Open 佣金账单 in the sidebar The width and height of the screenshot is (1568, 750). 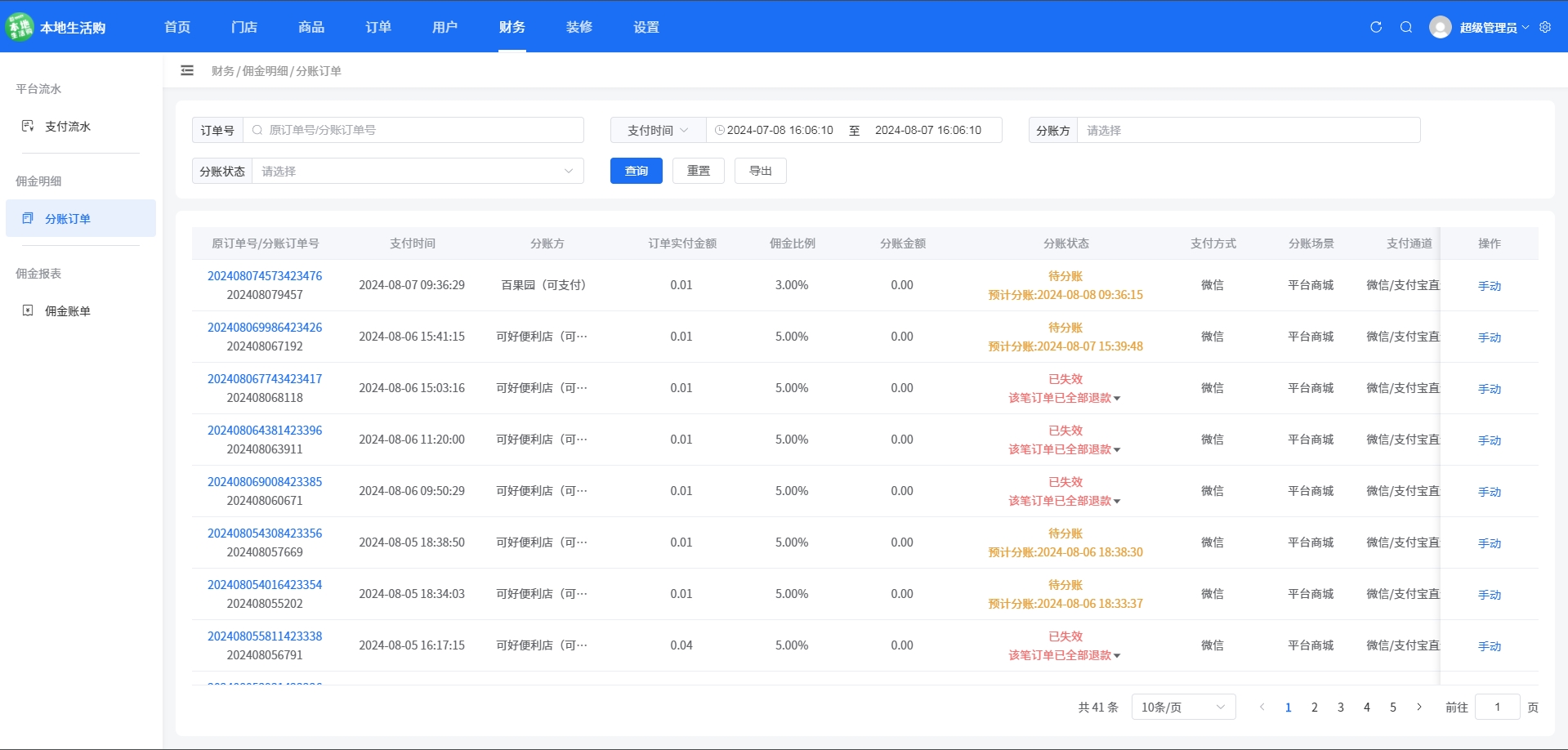coord(68,310)
